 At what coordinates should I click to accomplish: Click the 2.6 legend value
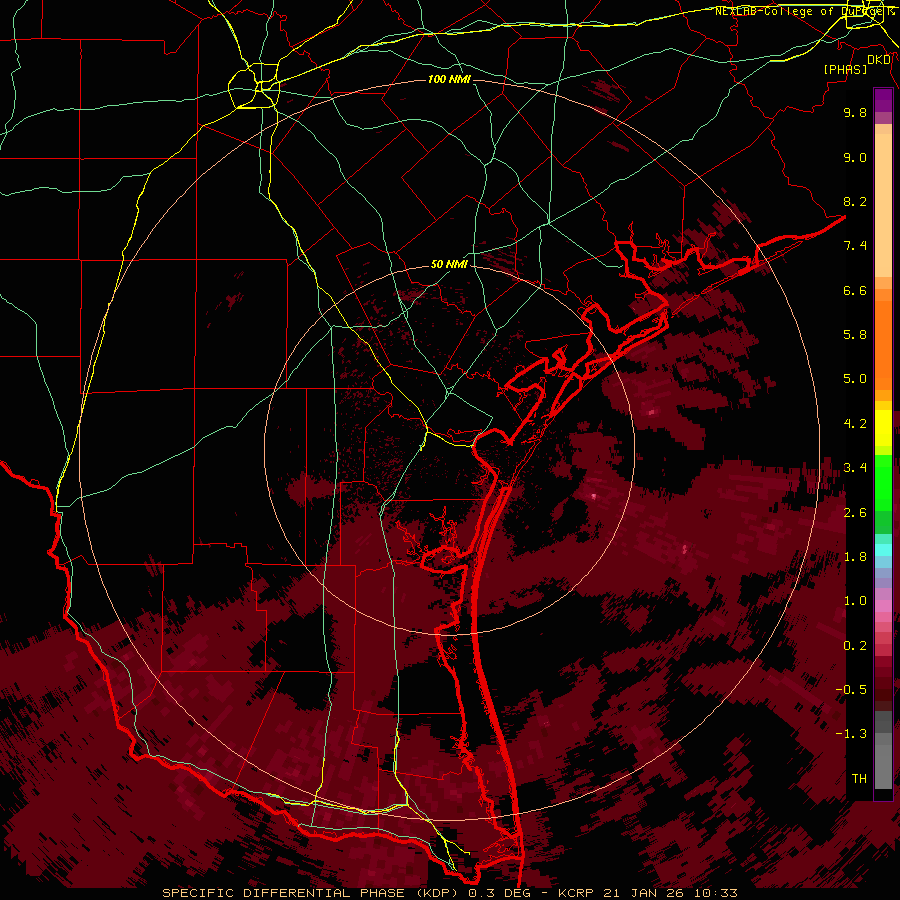[855, 513]
